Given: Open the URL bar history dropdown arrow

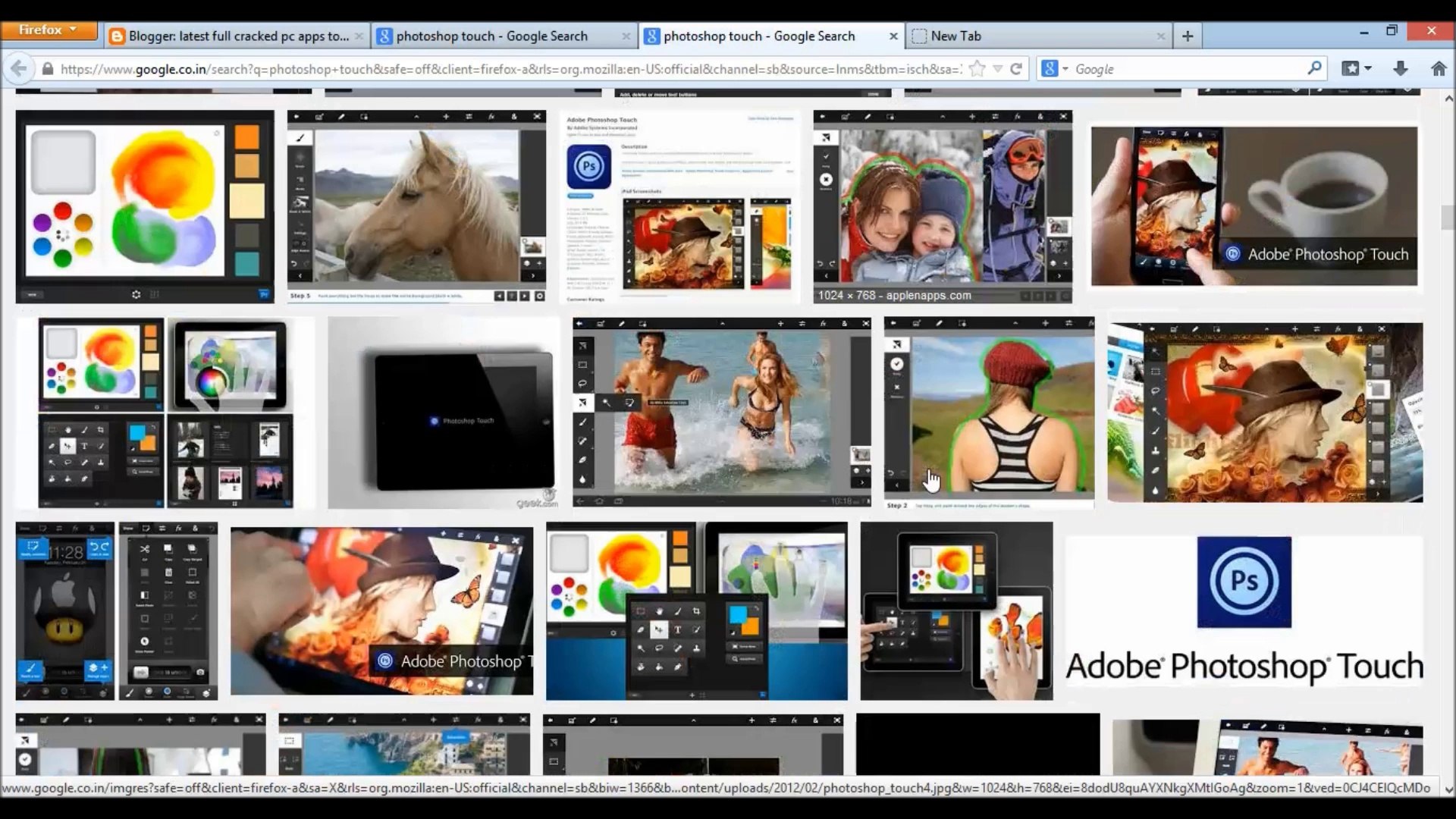Looking at the screenshot, I should click(x=997, y=69).
